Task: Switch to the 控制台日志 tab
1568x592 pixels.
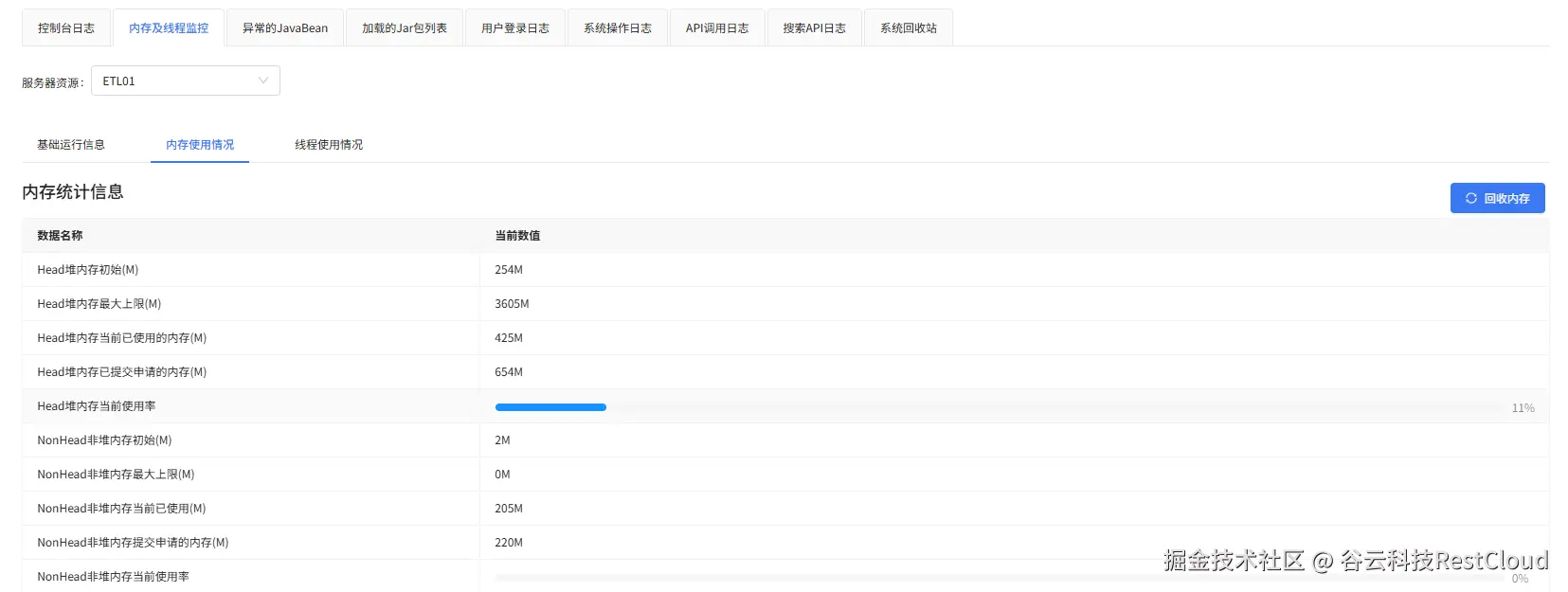Action: (x=66, y=27)
